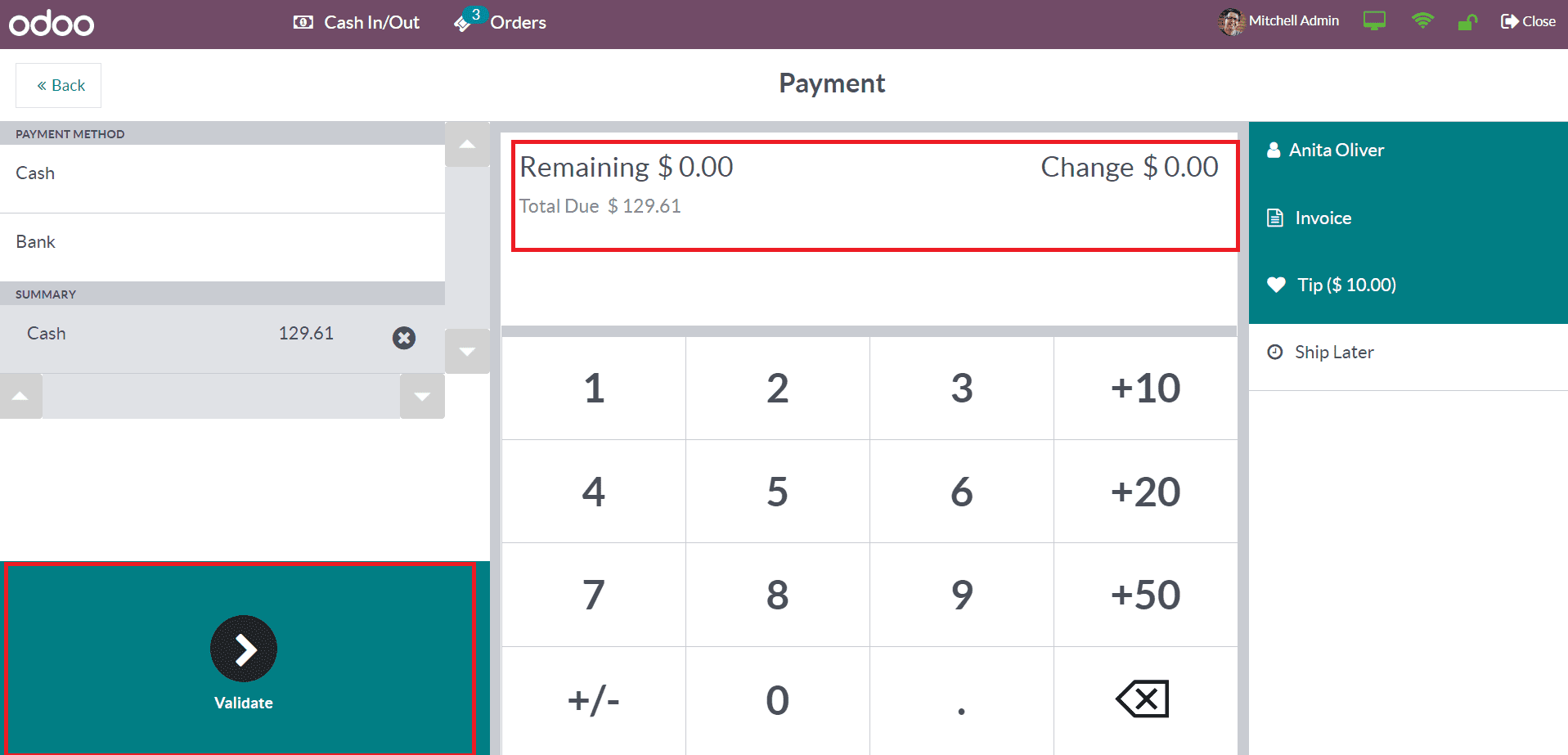Add +50 on the numpad
The height and width of the screenshot is (755, 1568).
1145,595
